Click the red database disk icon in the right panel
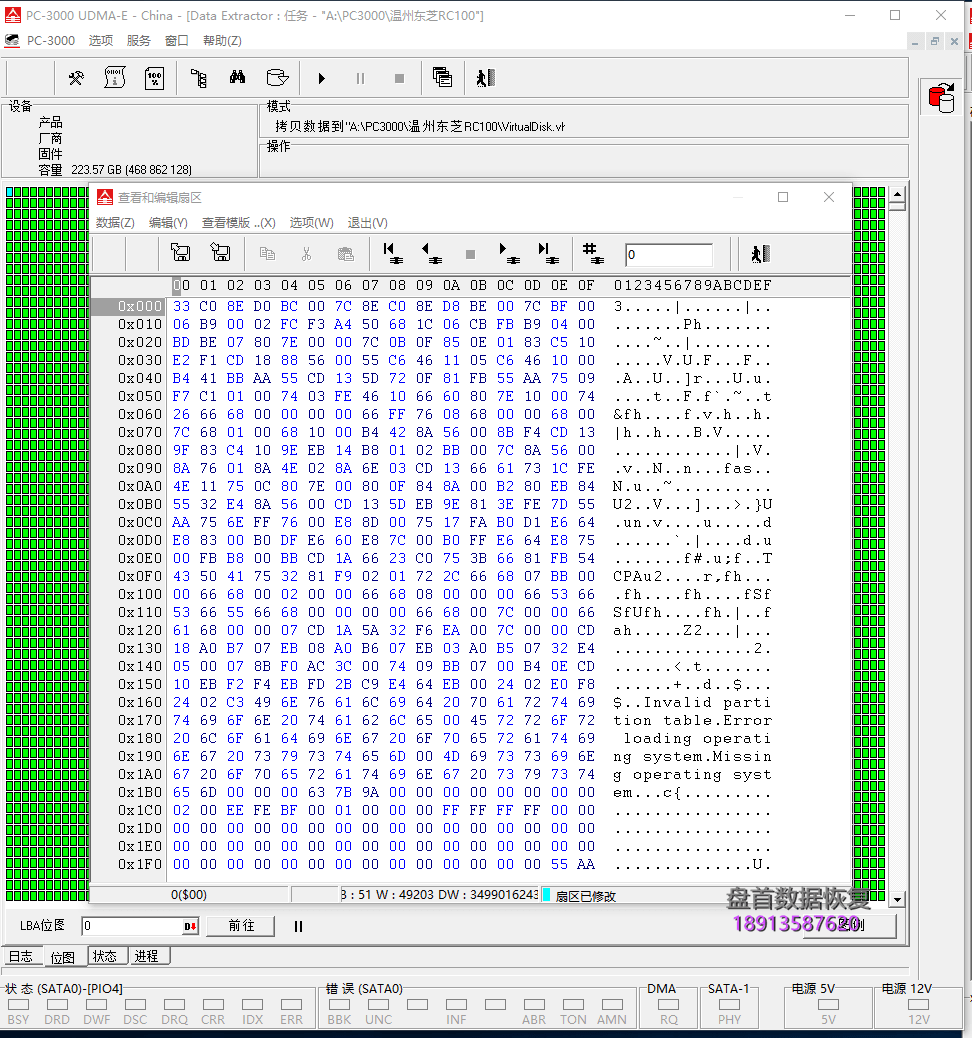 (941, 98)
